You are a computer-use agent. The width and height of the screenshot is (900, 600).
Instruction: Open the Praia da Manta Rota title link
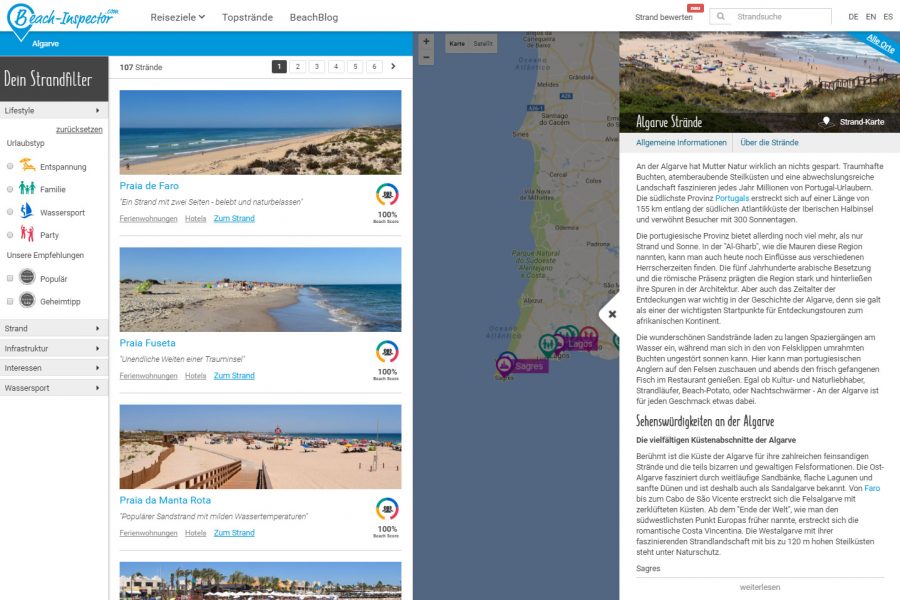click(x=165, y=500)
